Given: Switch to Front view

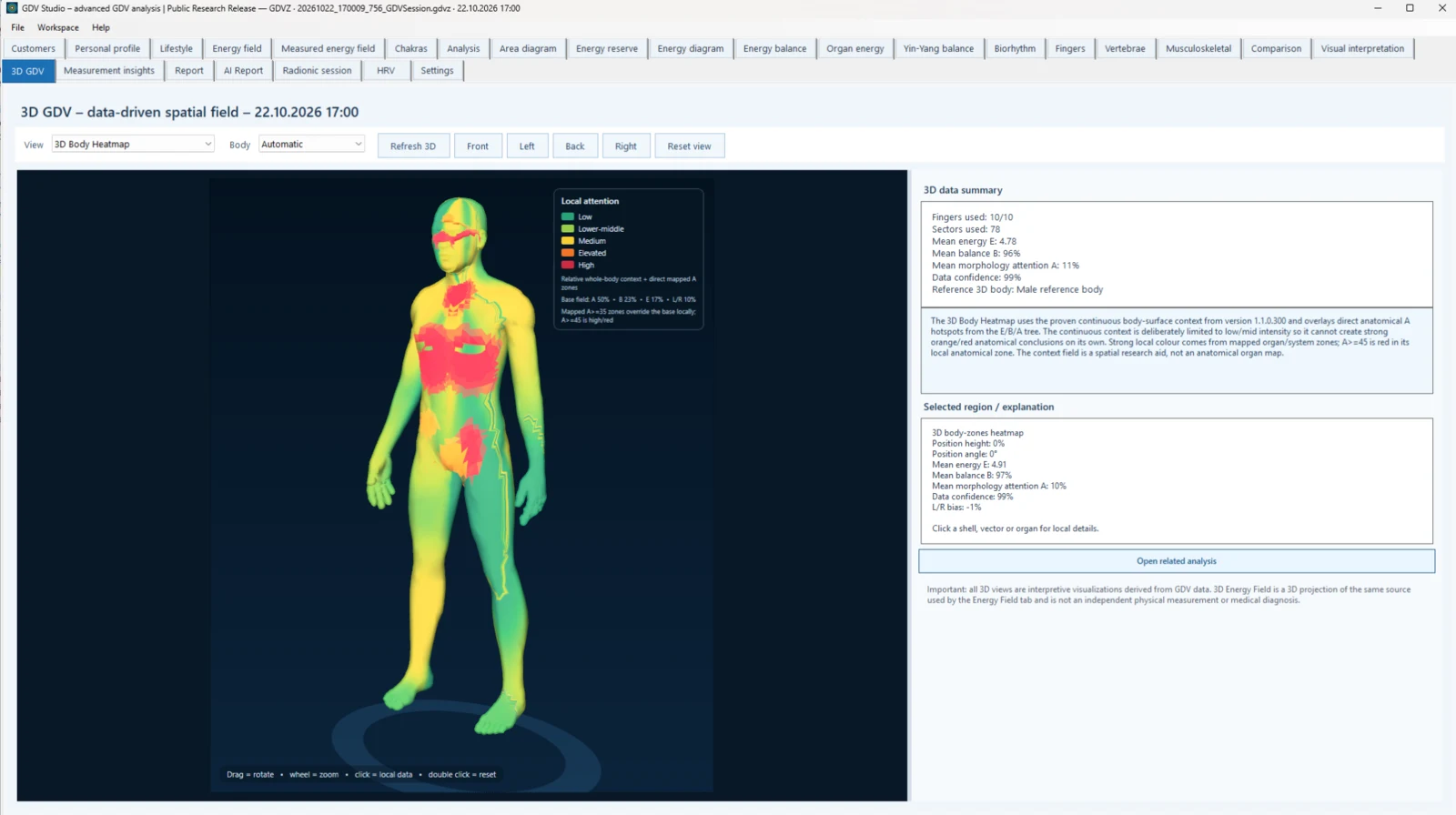Looking at the screenshot, I should (x=478, y=146).
